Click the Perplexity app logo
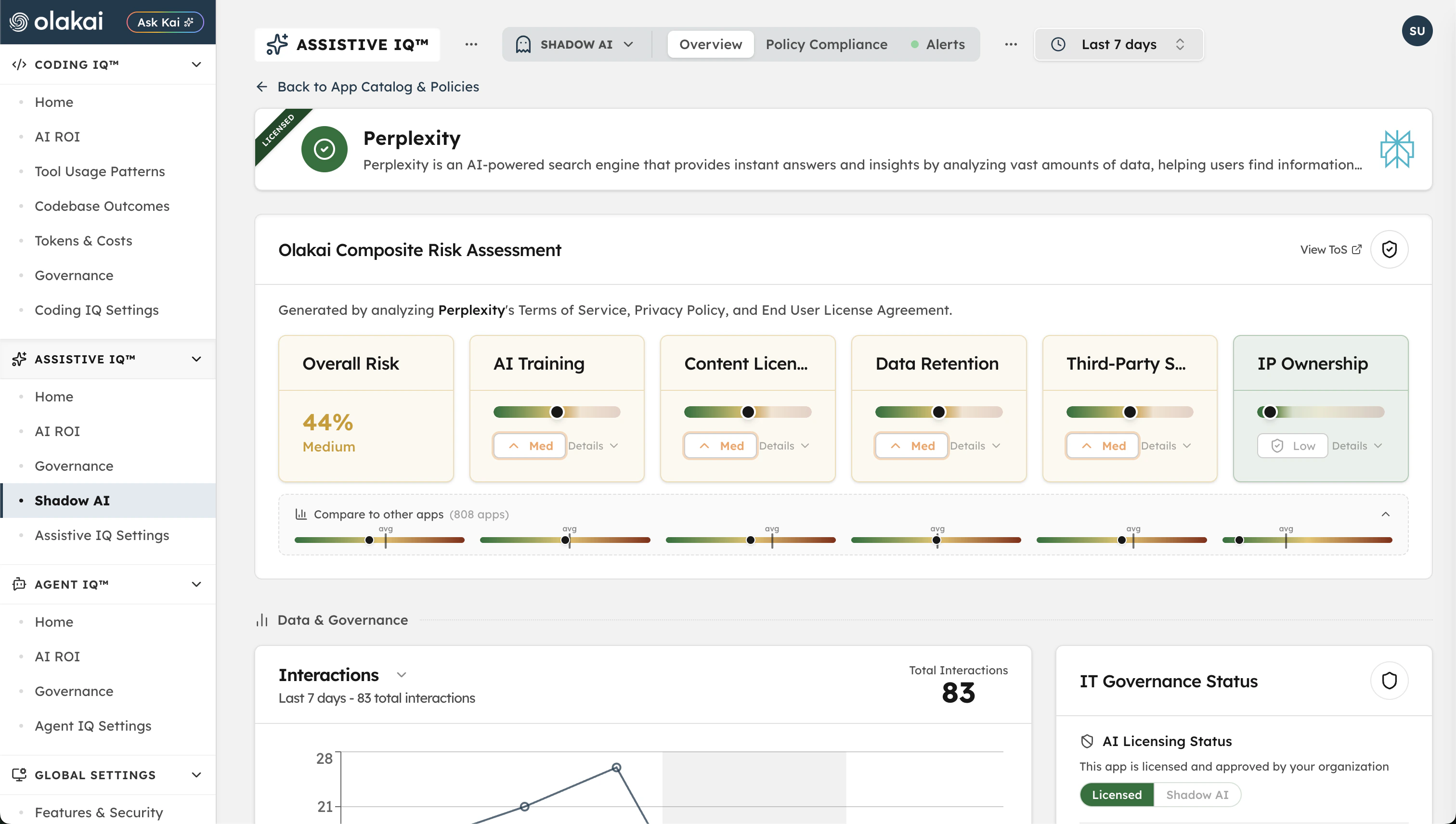Screen dimensions: 1456x824 [1397, 149]
